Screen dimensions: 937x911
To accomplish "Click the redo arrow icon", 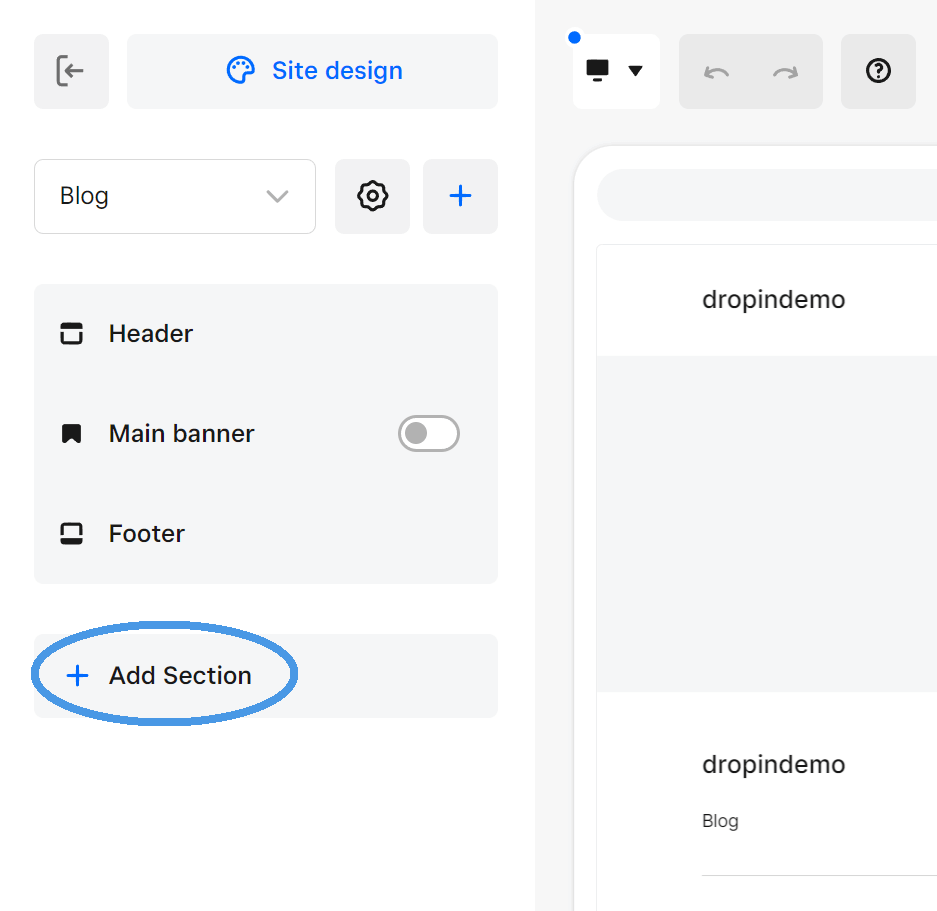I will click(786, 71).
